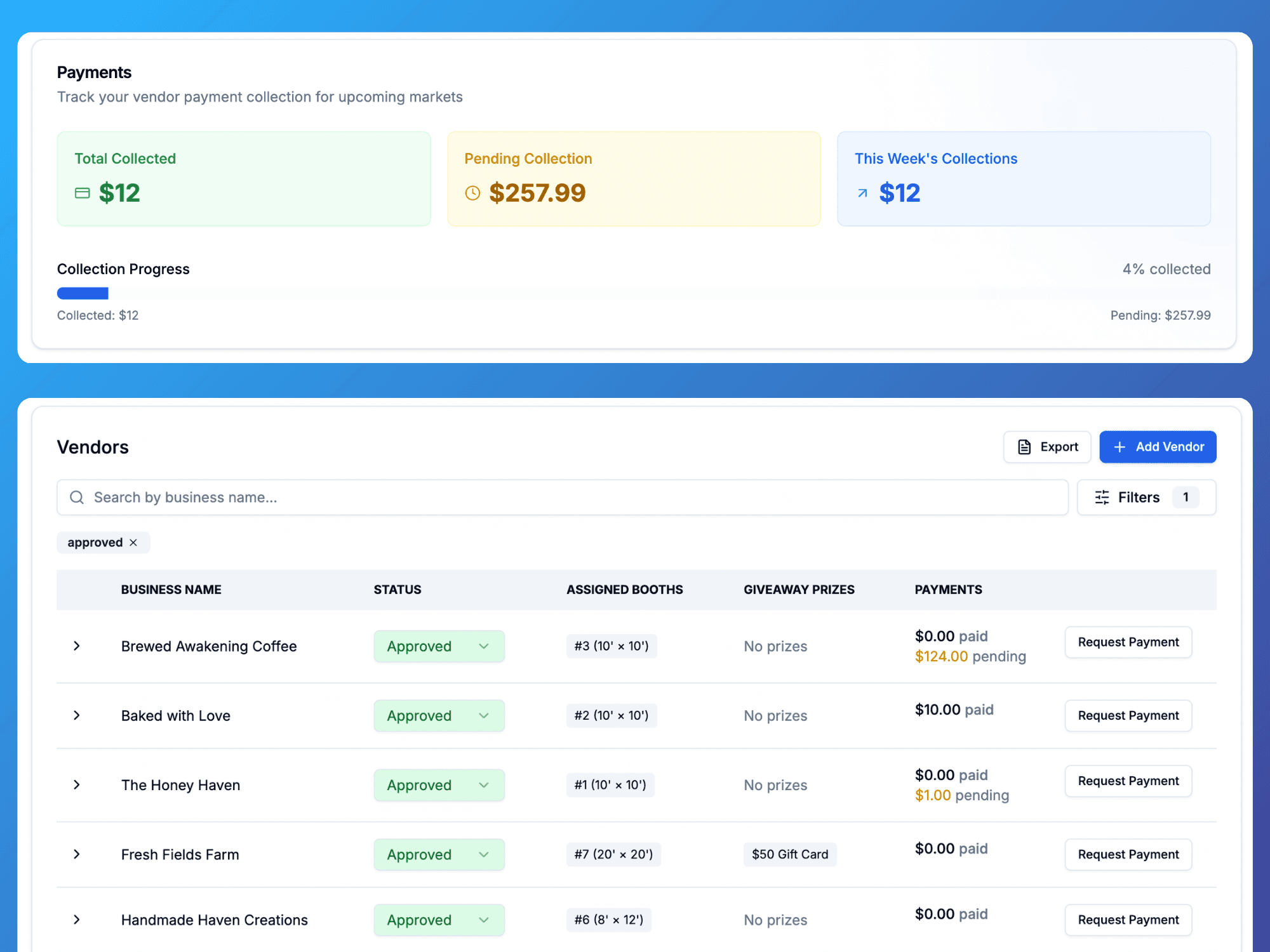Image resolution: width=1270 pixels, height=952 pixels.
Task: Click the Collected: $12 label
Action: [x=98, y=315]
